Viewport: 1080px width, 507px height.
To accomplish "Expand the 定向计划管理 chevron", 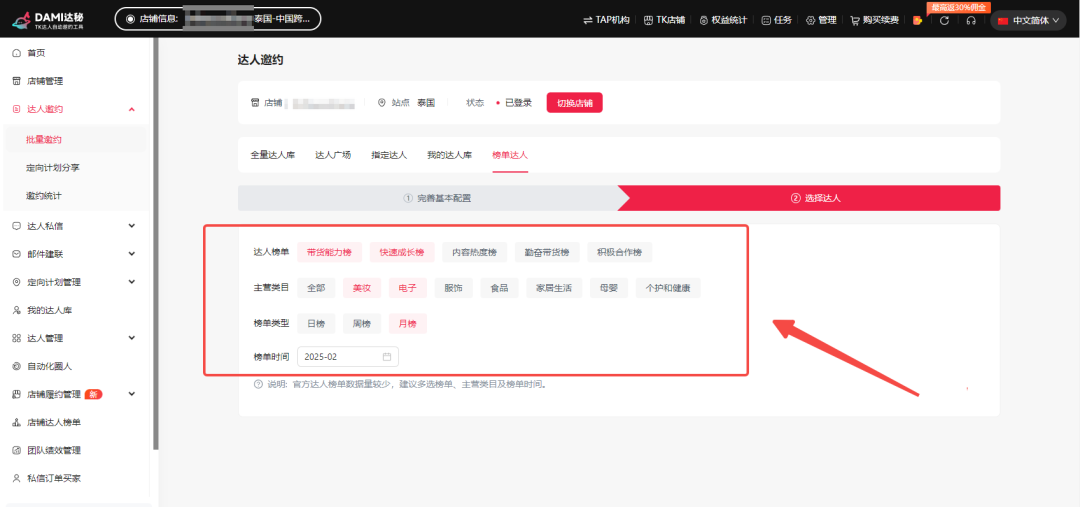I will point(132,282).
